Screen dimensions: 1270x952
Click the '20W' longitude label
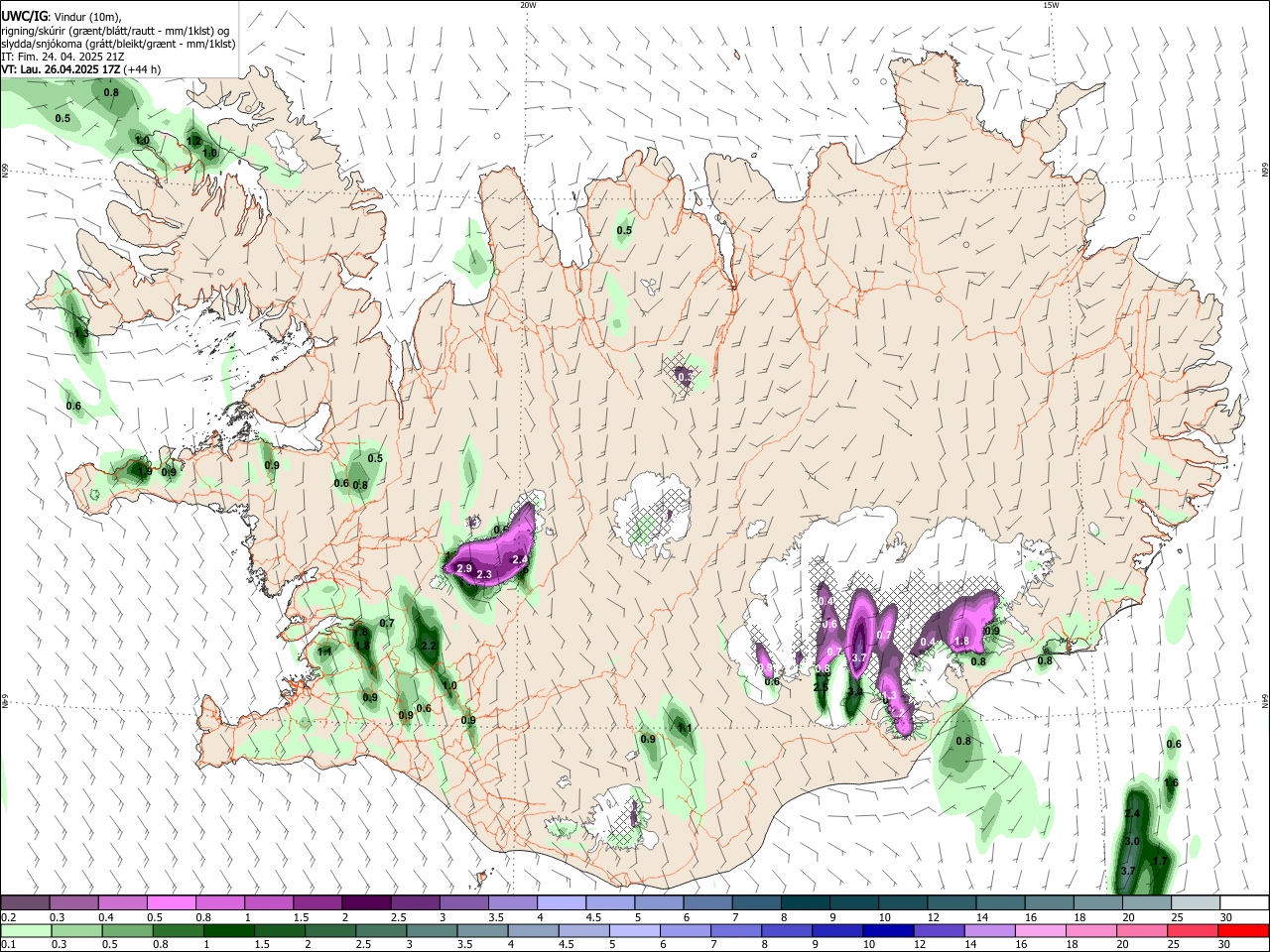coord(528,5)
